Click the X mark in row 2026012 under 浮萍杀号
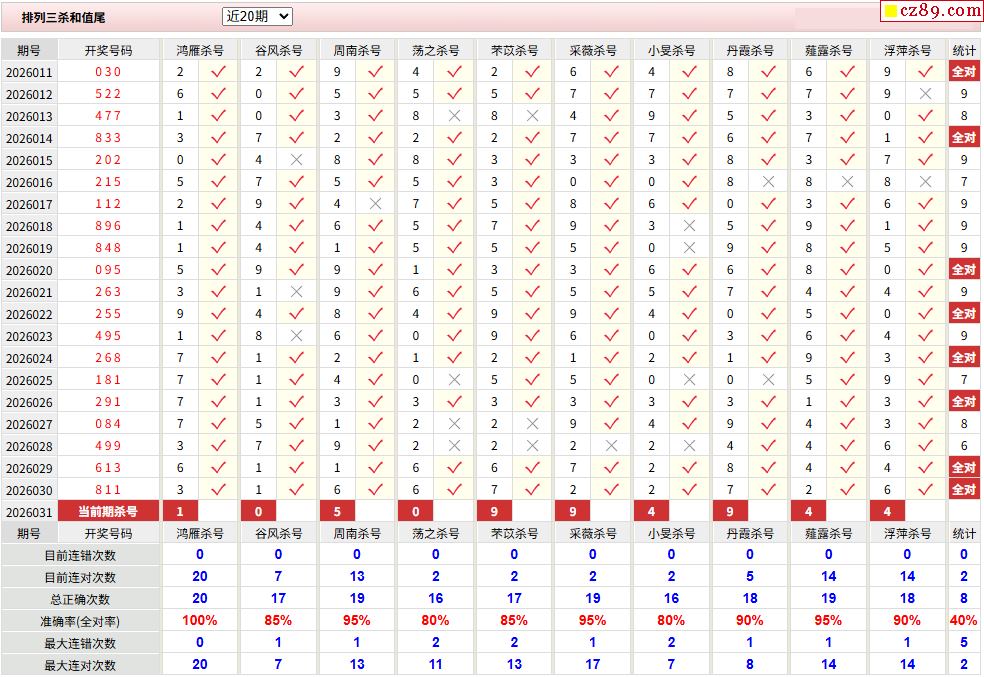Image resolution: width=984 pixels, height=677 pixels. coord(925,94)
